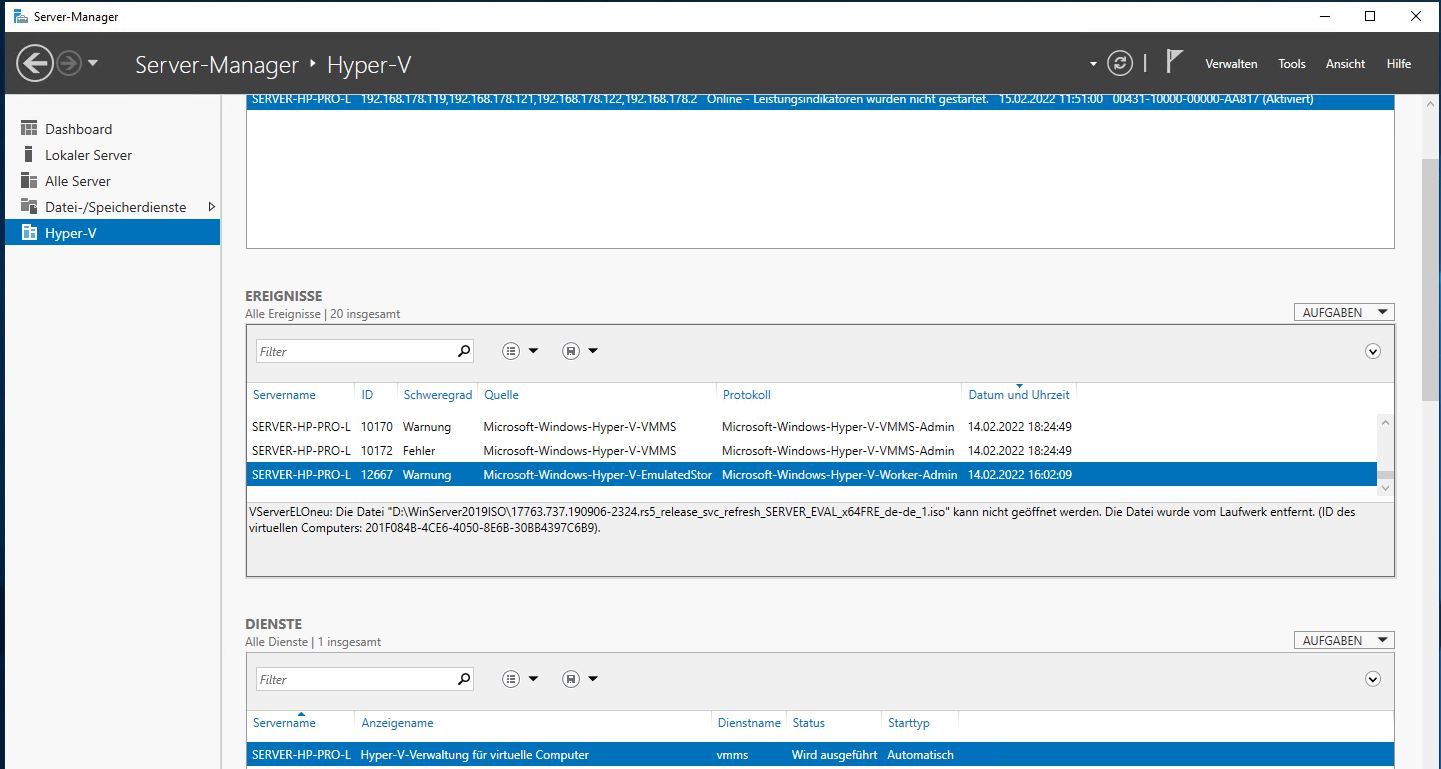Open the dropdown arrow left of refresh
This screenshot has width=1441, height=769.
click(x=1093, y=64)
